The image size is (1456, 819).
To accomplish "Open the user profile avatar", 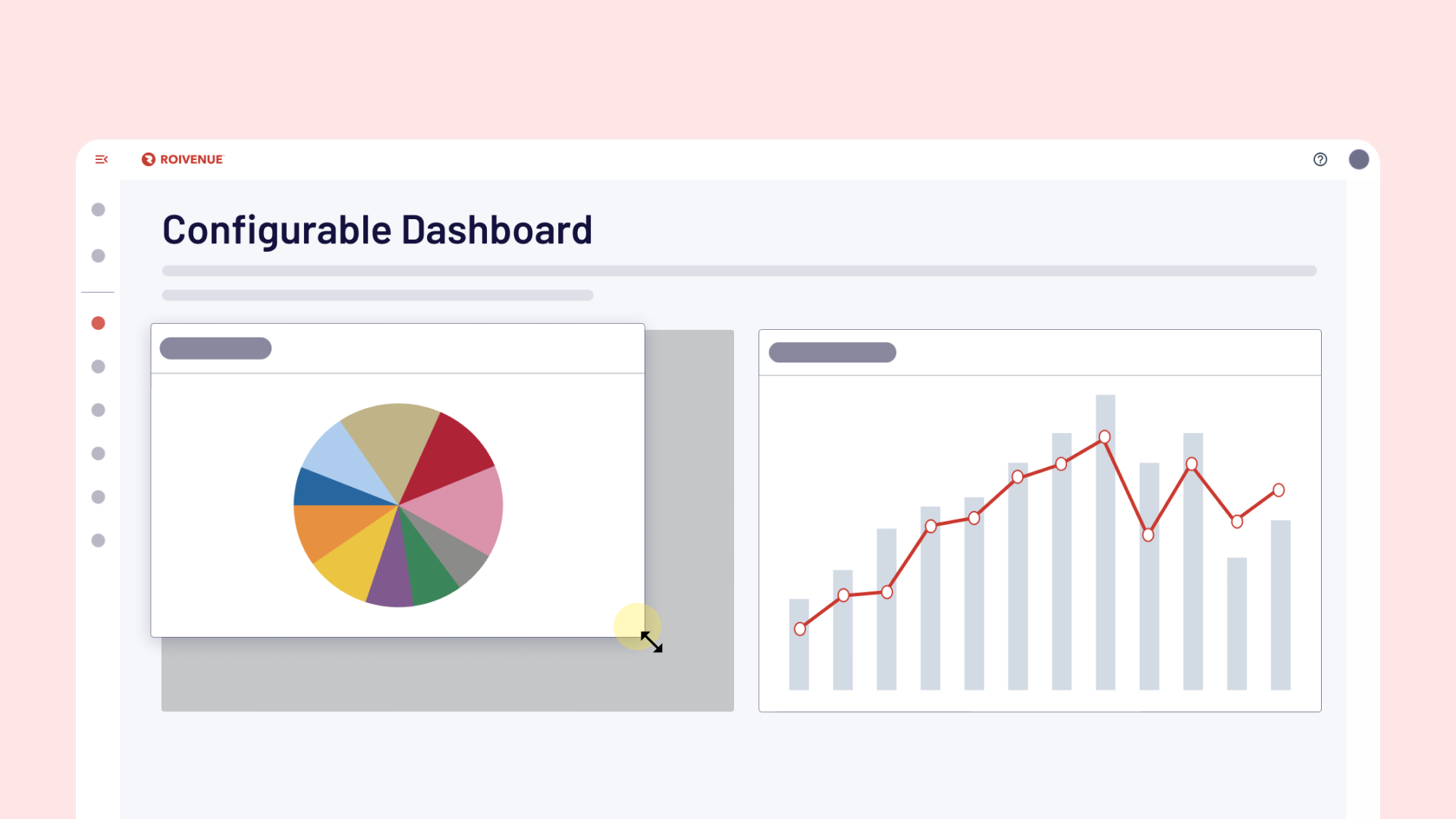I will pyautogui.click(x=1359, y=159).
